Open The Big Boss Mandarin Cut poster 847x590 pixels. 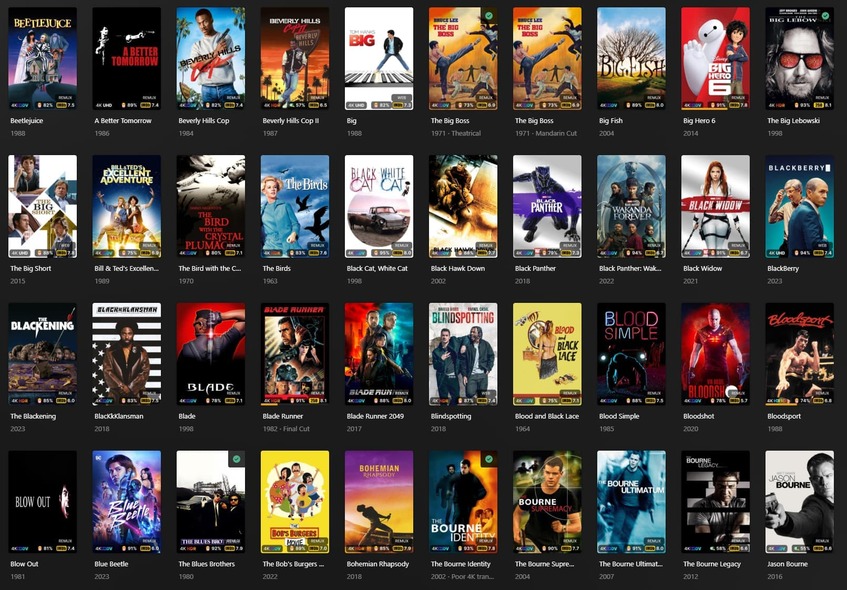(x=547, y=58)
